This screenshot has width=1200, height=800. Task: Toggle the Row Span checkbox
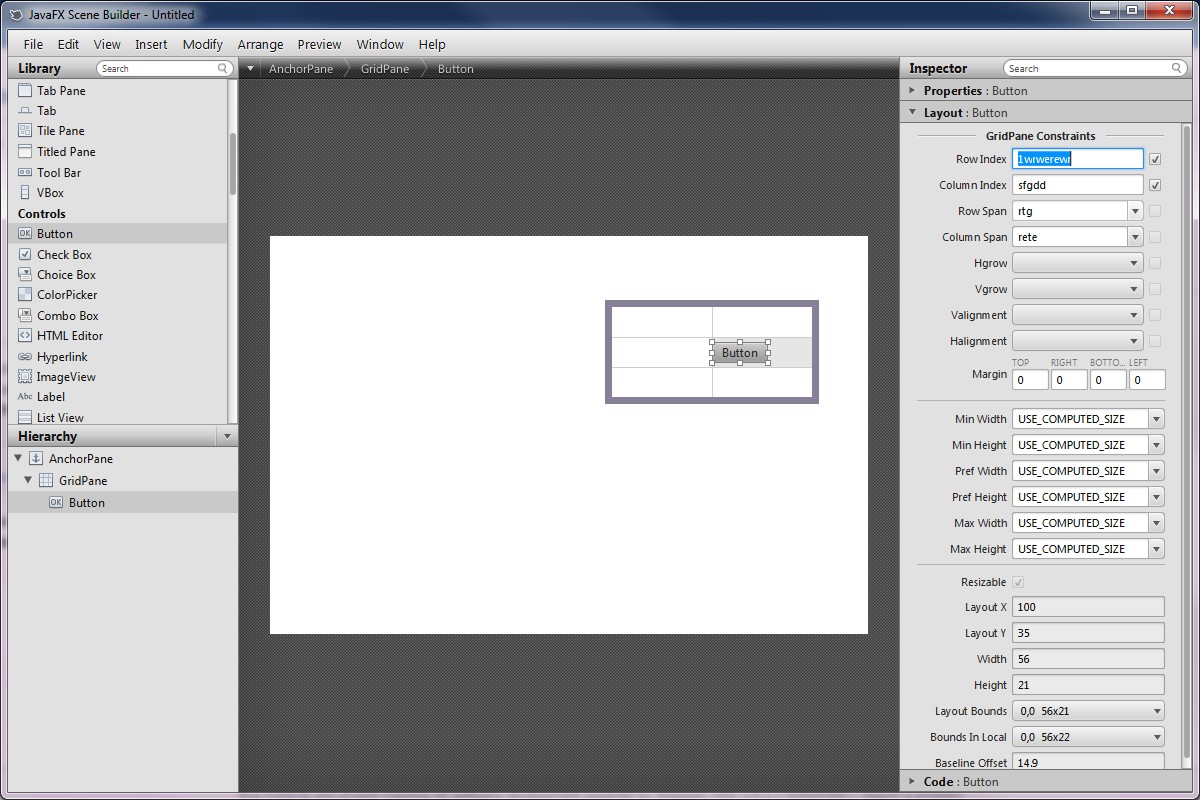pos(1155,211)
